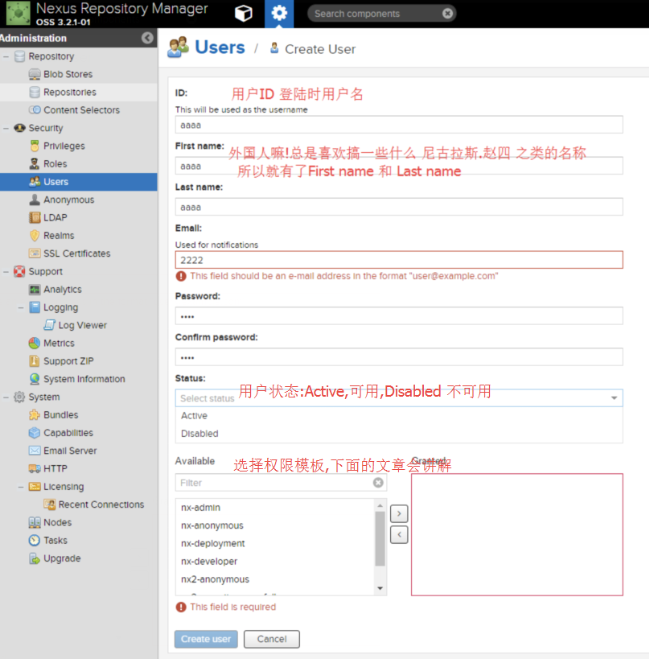Remove selected role from Granted list
649x659 pixels.
point(399,535)
